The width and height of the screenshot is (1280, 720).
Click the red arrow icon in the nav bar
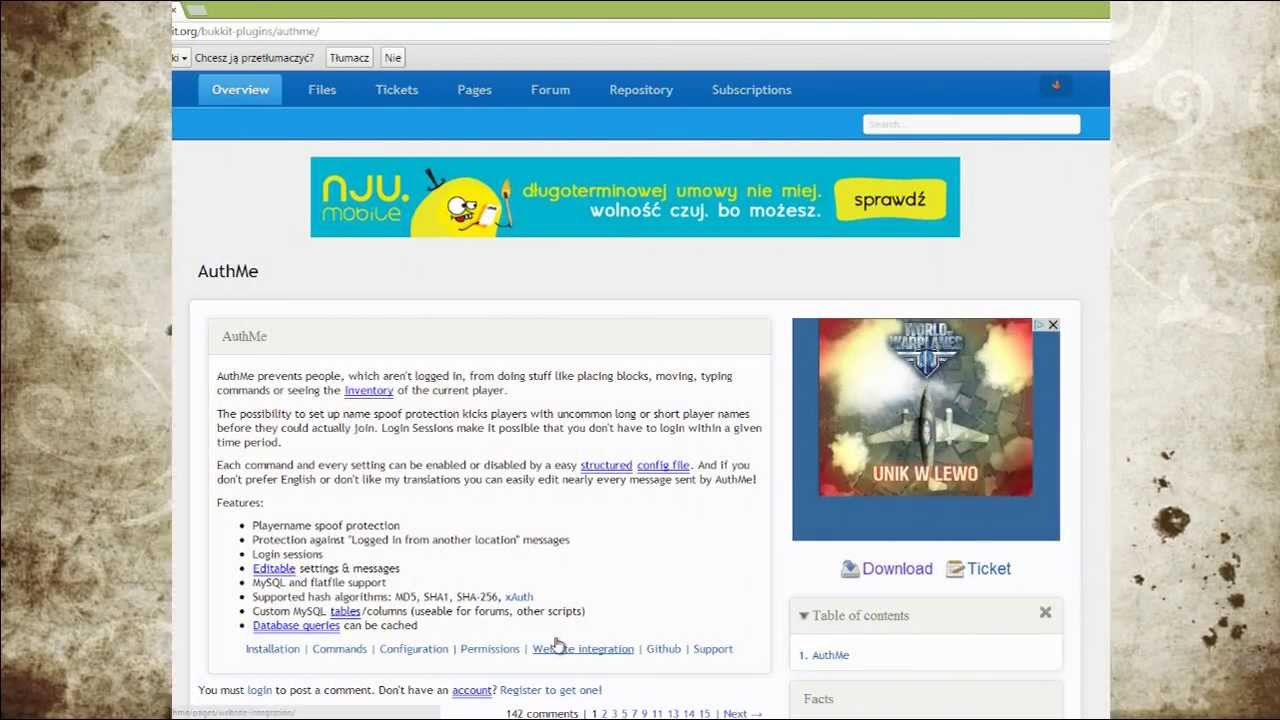[x=1055, y=86]
